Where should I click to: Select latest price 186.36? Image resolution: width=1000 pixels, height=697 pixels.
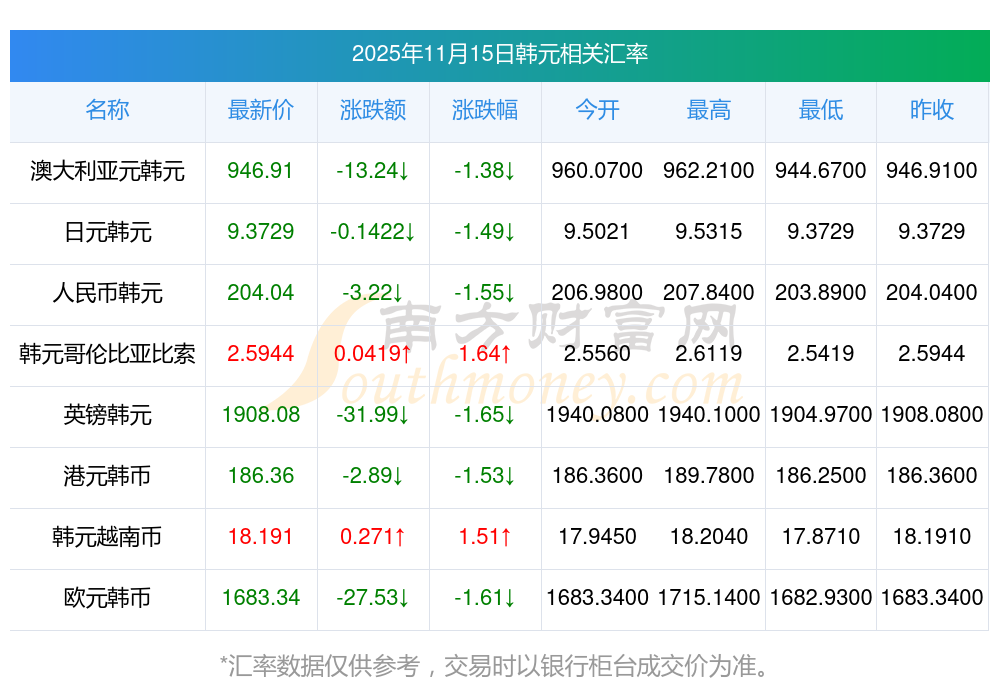click(x=261, y=476)
